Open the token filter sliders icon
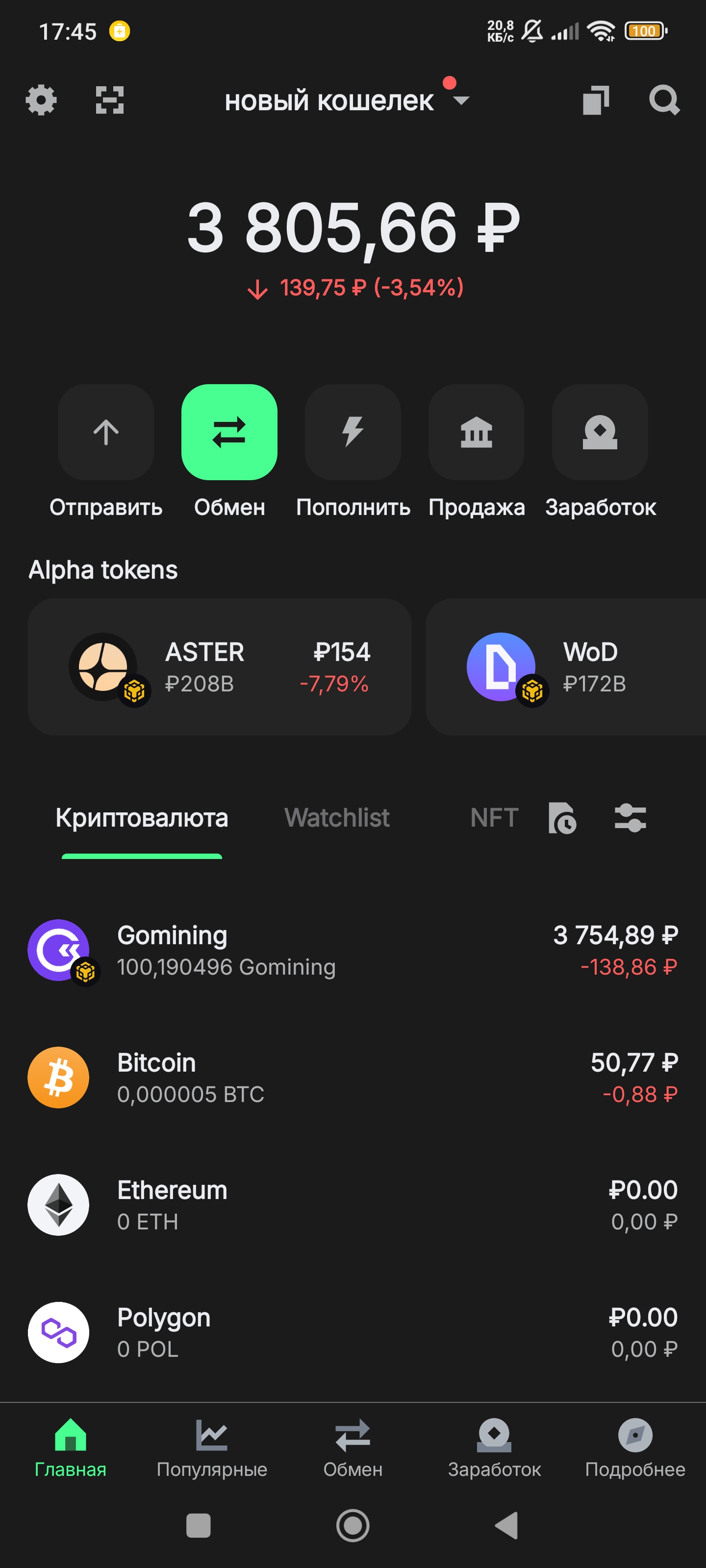This screenshot has height=1568, width=706. (630, 817)
